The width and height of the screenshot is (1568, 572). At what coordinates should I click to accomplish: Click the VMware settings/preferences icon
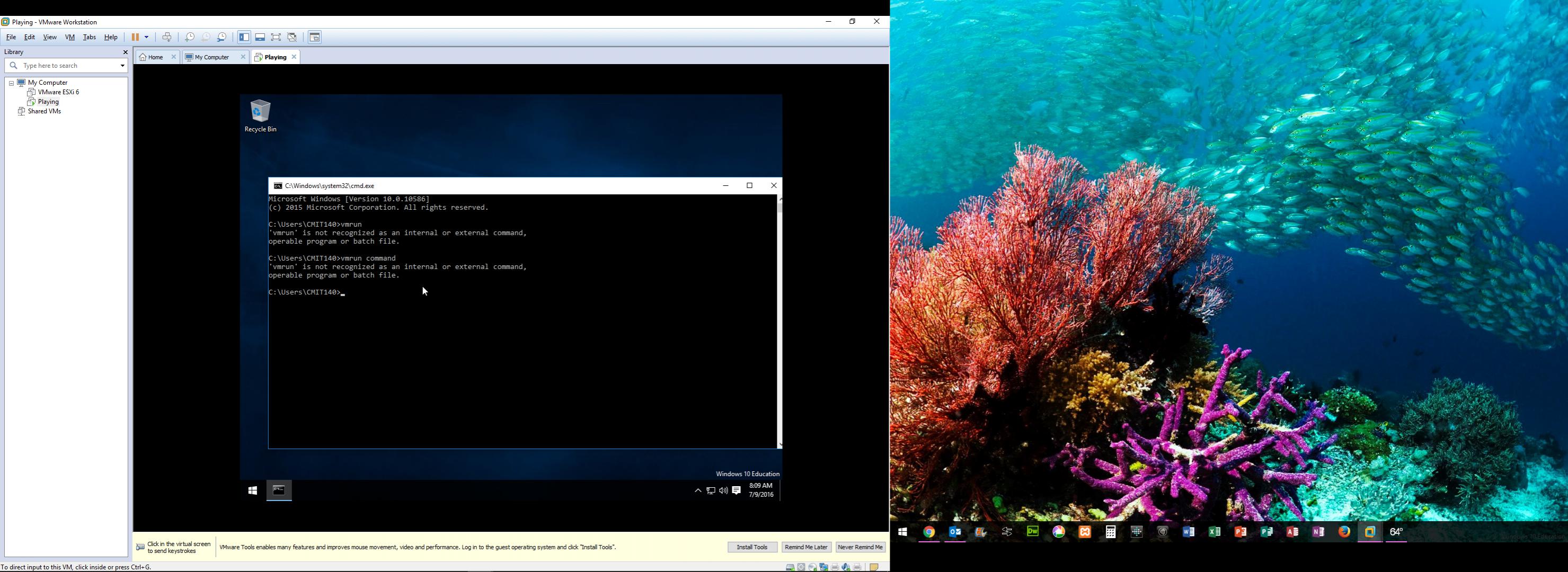[x=222, y=37]
